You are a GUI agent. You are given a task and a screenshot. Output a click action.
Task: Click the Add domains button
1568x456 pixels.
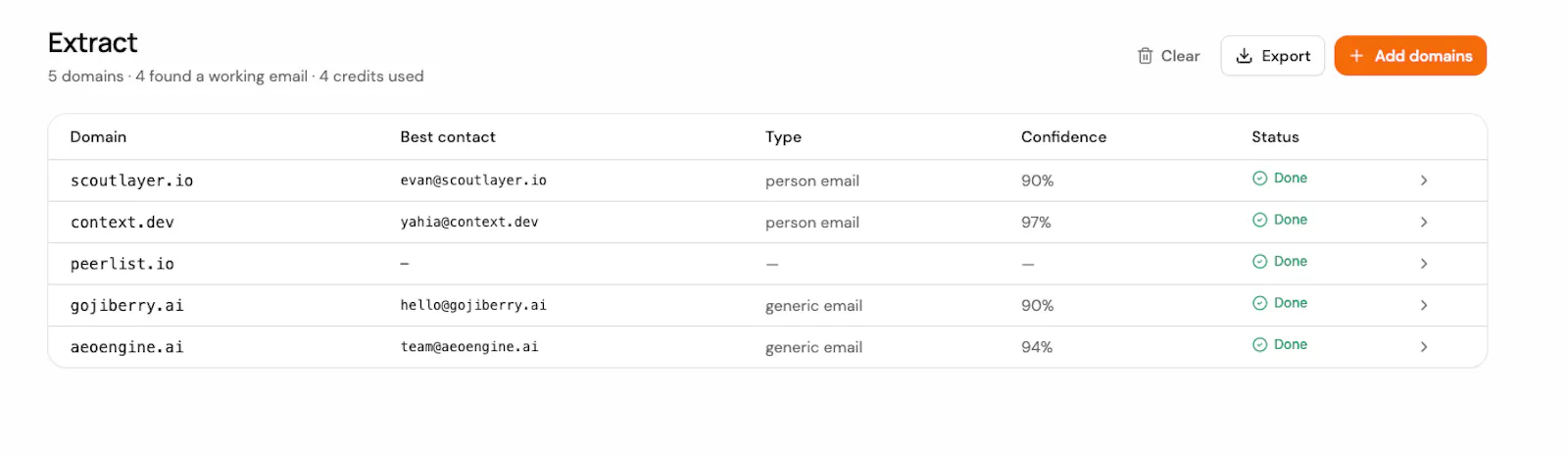[1410, 56]
